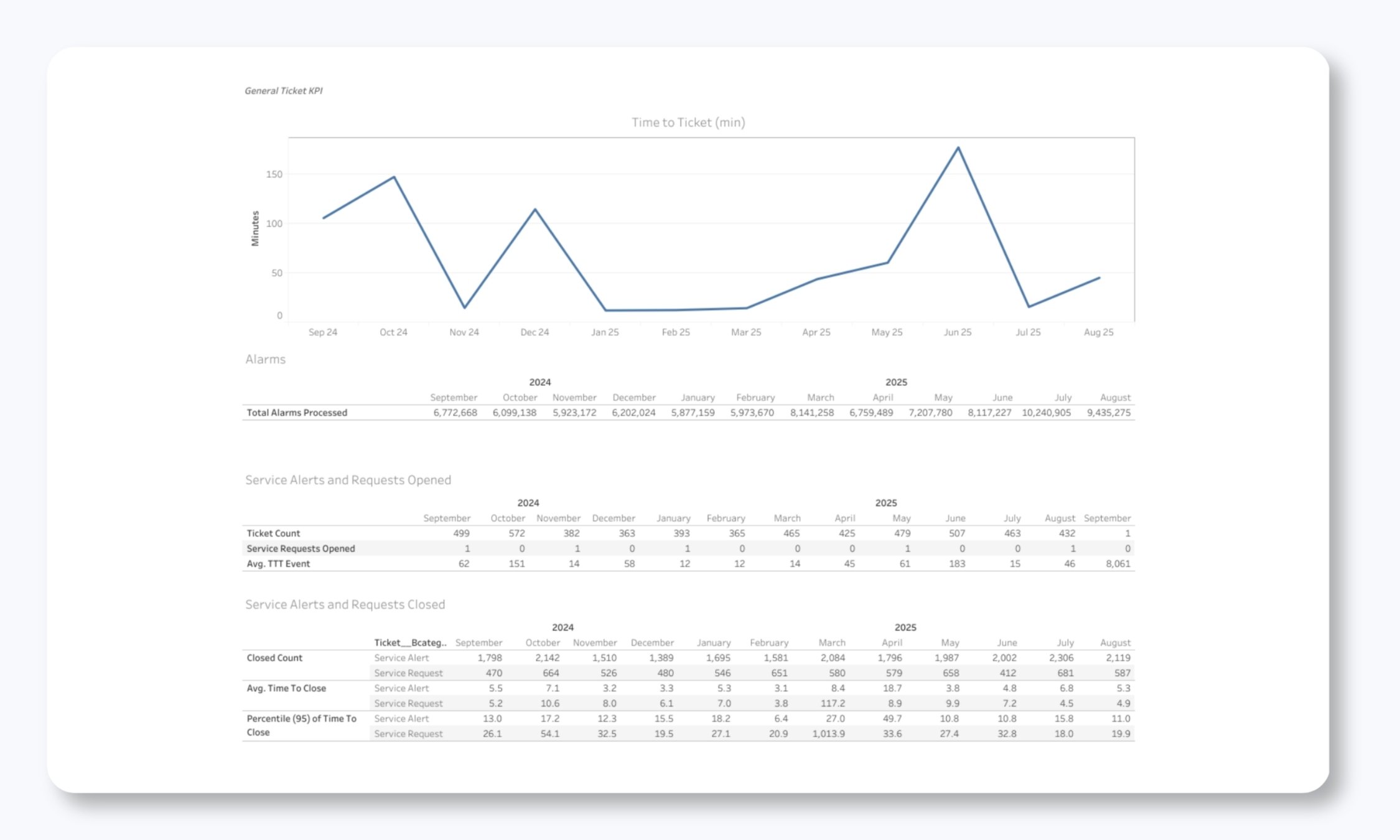Image resolution: width=1400 pixels, height=840 pixels.
Task: Click the Ticket Count row label
Action: [x=273, y=533]
